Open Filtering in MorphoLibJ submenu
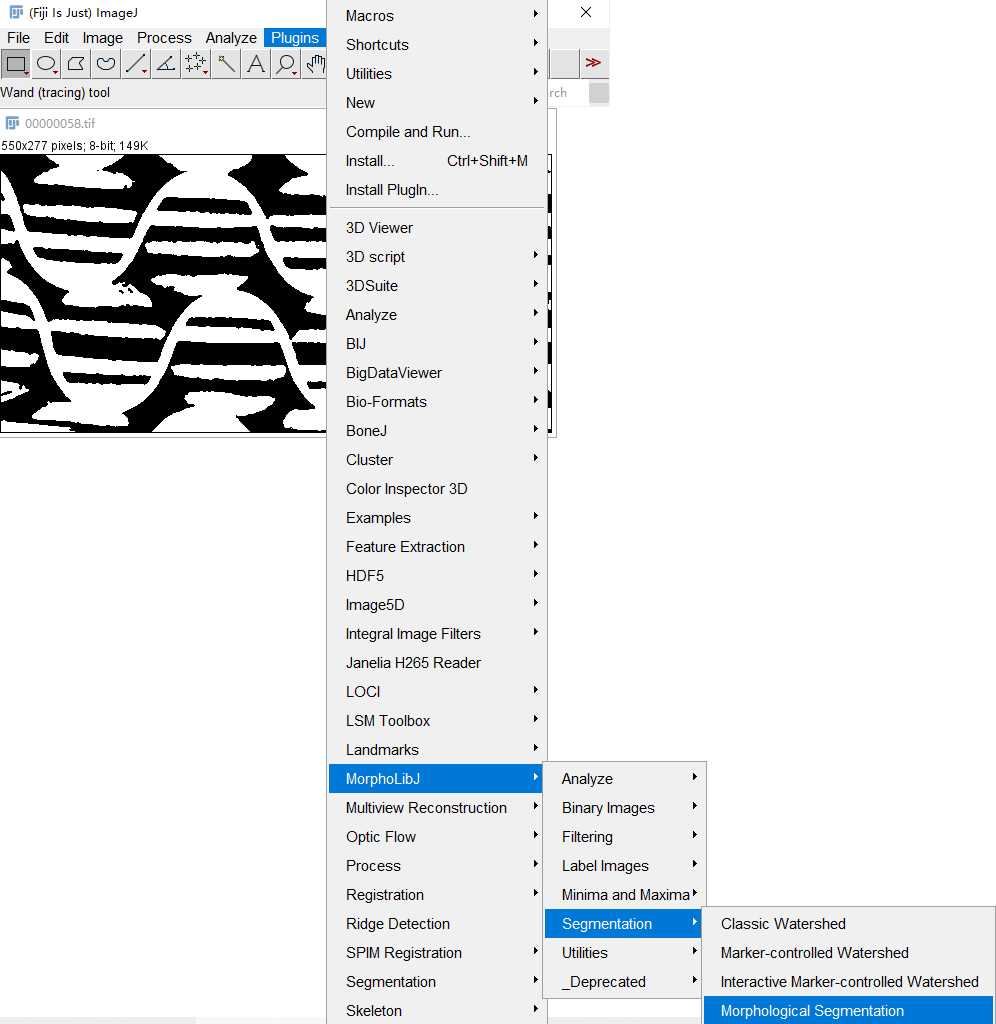The width and height of the screenshot is (996, 1024). [x=624, y=837]
